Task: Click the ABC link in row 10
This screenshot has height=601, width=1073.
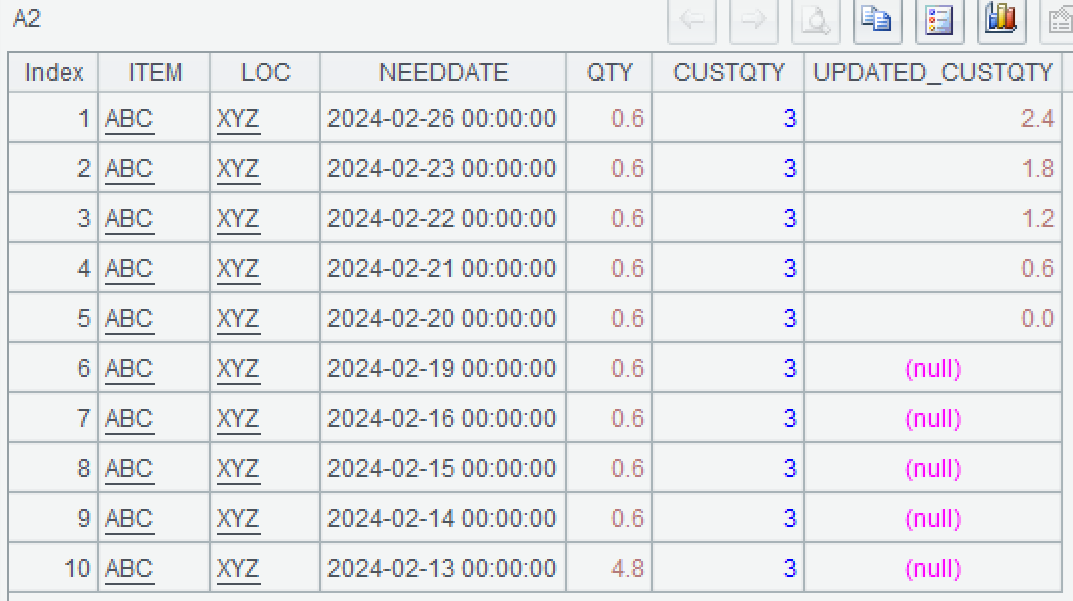Action: (129, 569)
